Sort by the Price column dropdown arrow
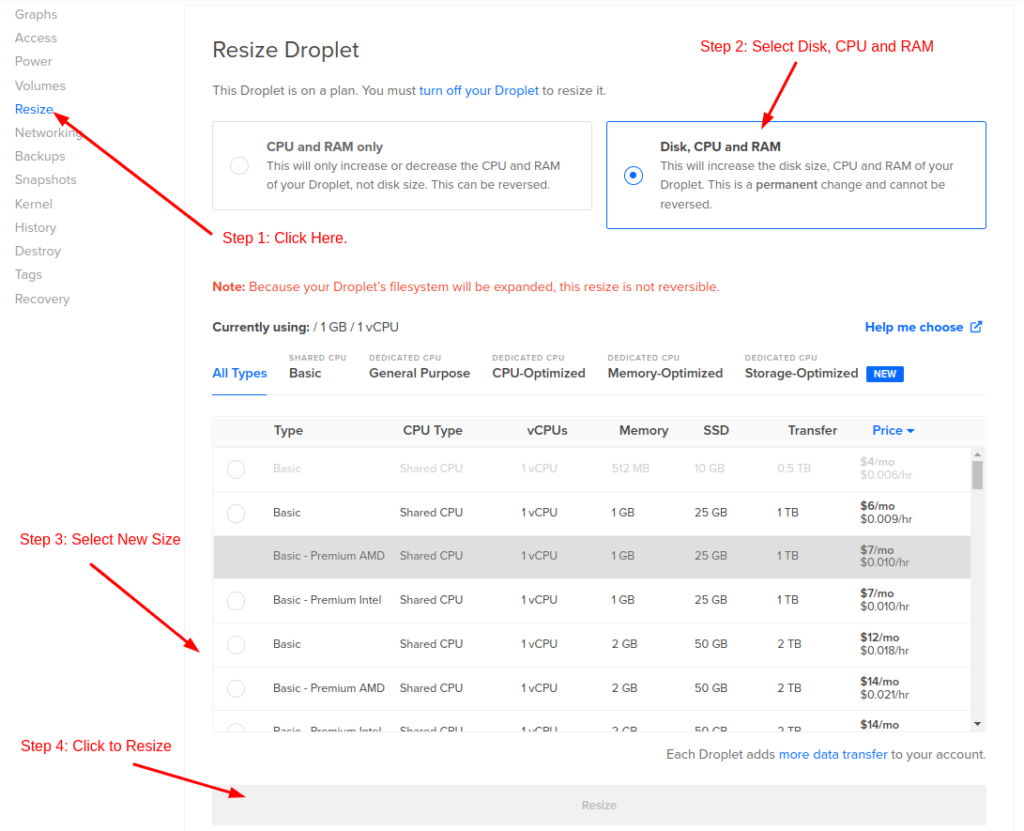Viewport: 1024px width, 831px height. point(910,431)
